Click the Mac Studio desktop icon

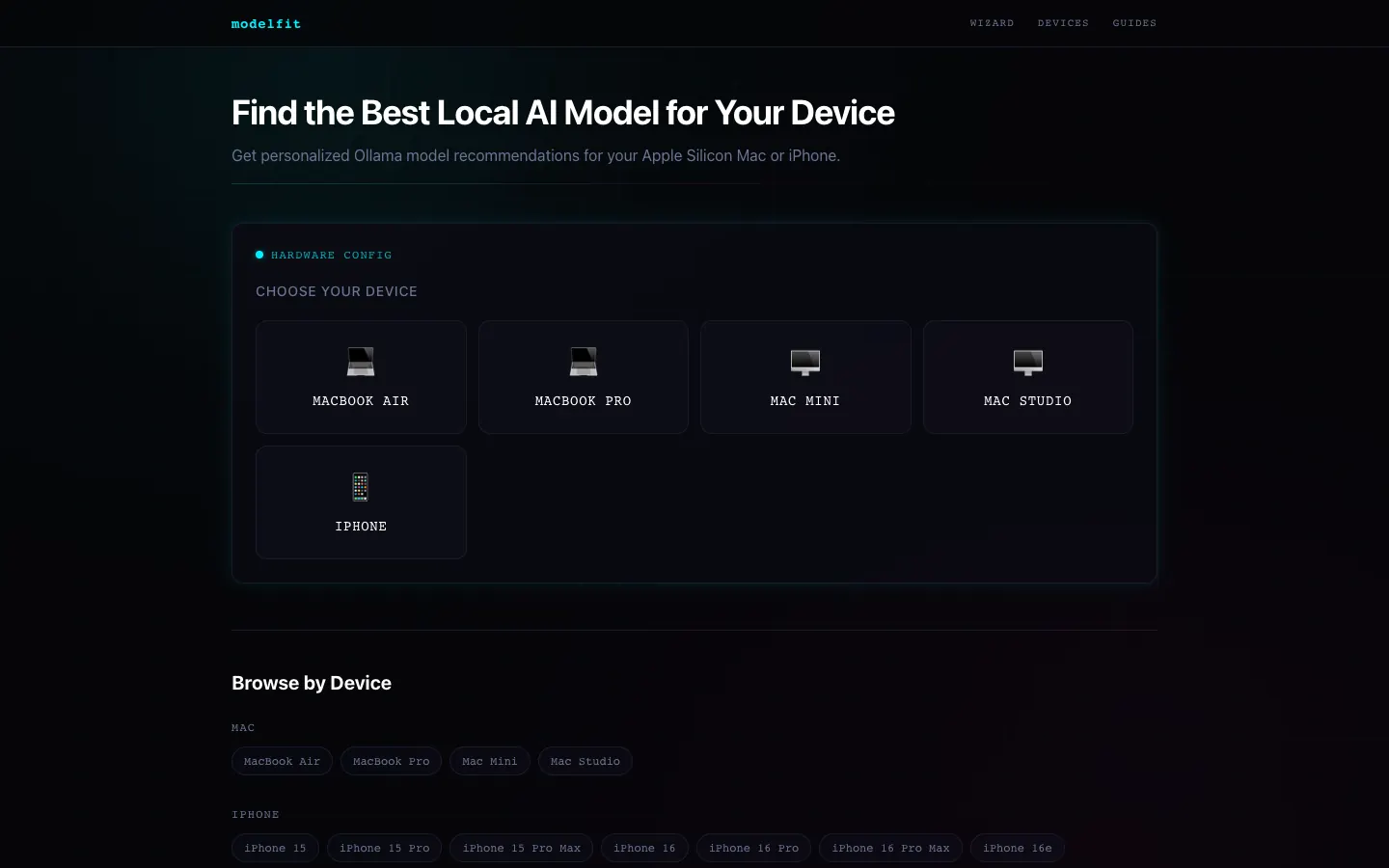(1028, 362)
